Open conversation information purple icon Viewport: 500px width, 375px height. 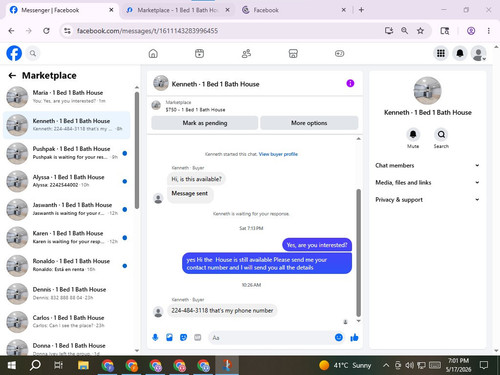350,83
